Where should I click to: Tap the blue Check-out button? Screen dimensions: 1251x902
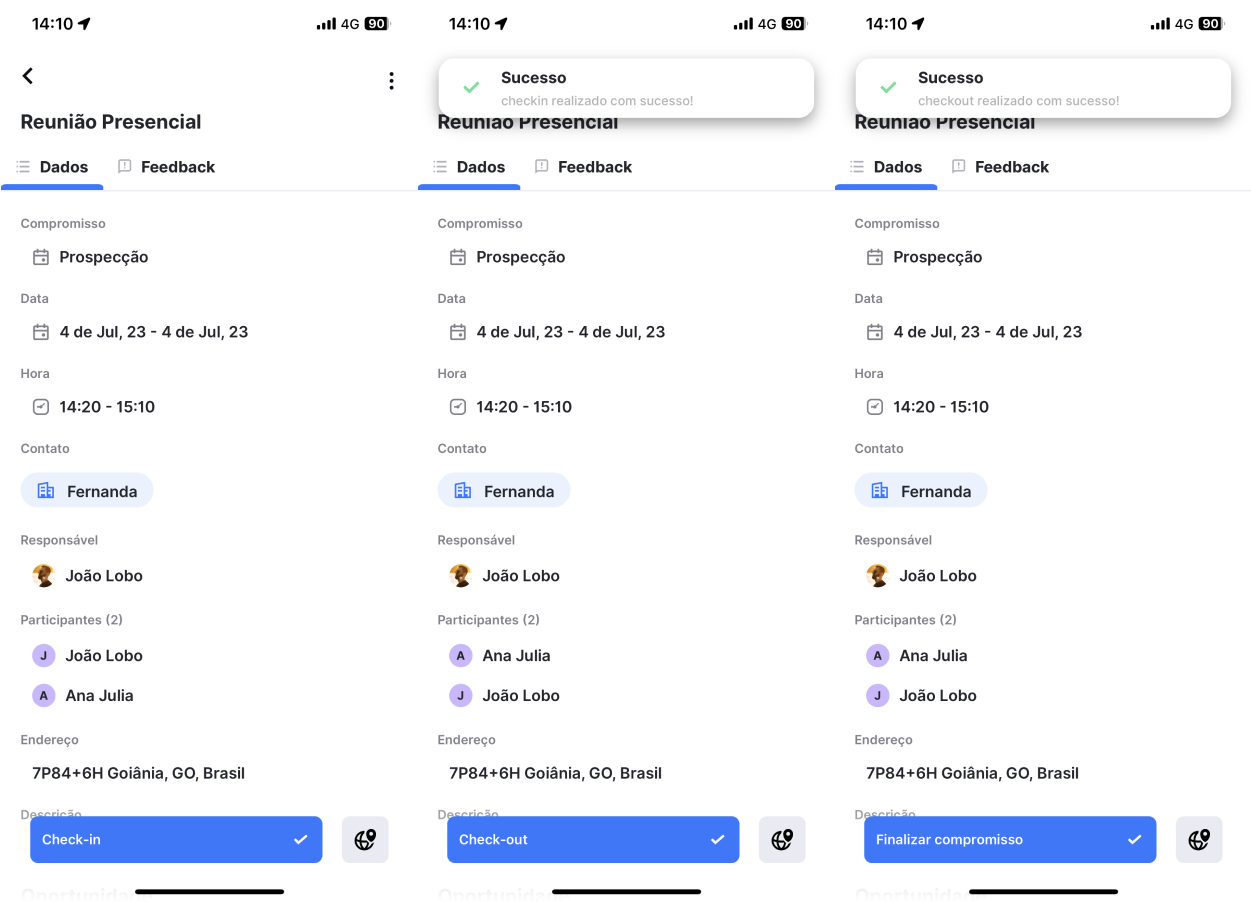593,840
